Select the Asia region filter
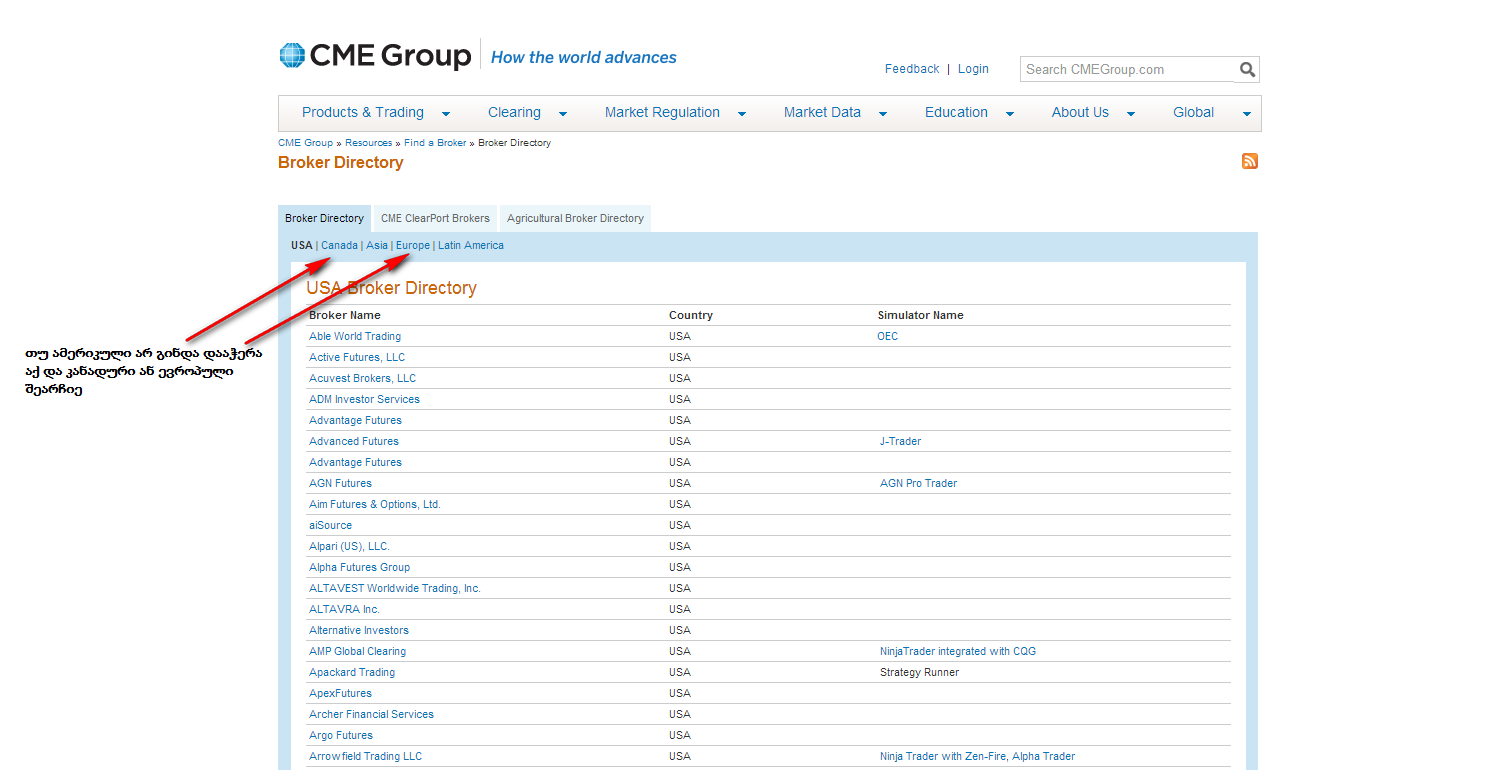1509x770 pixels. click(x=377, y=245)
